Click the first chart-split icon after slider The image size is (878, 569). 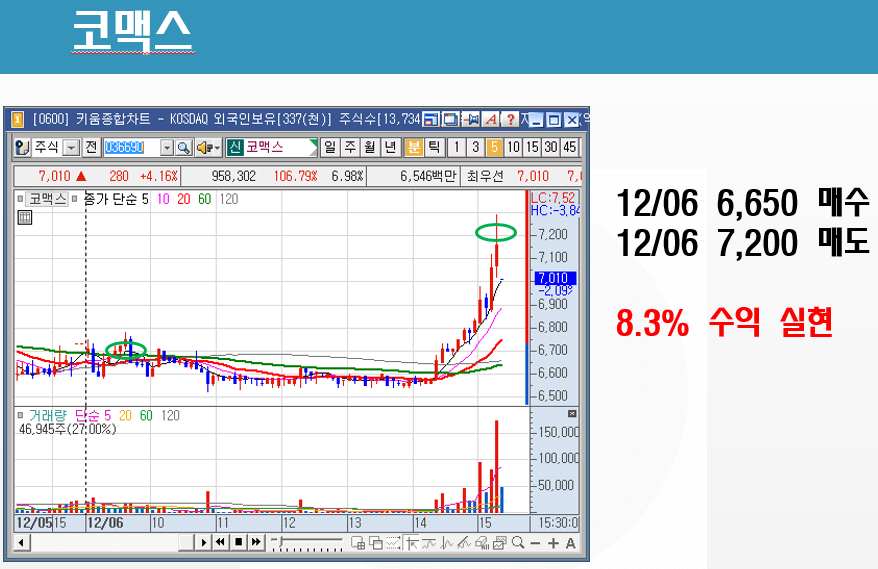358,543
